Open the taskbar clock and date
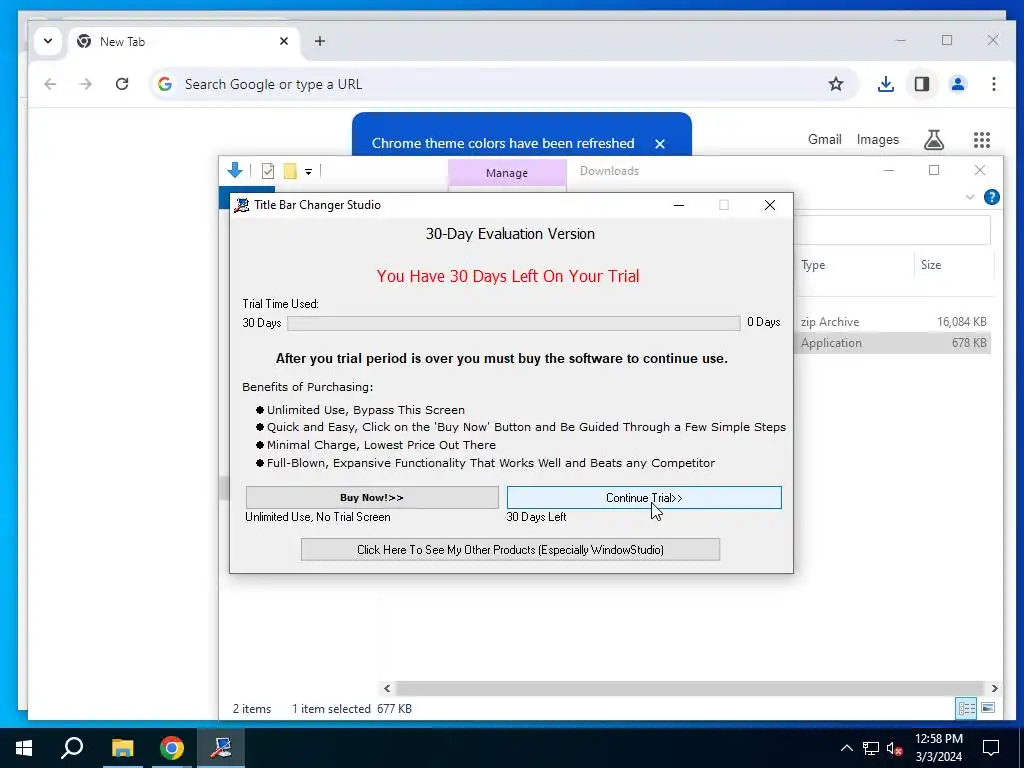This screenshot has height=768, width=1024. coord(938,748)
